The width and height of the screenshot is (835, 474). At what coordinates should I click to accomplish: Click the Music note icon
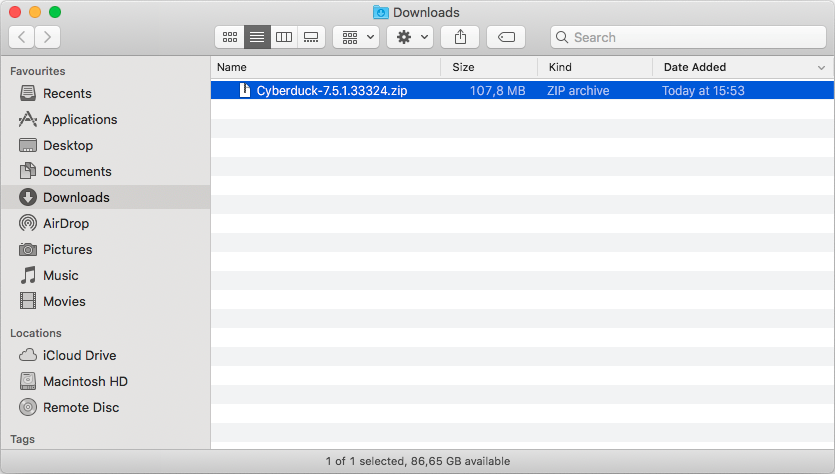[x=28, y=275]
